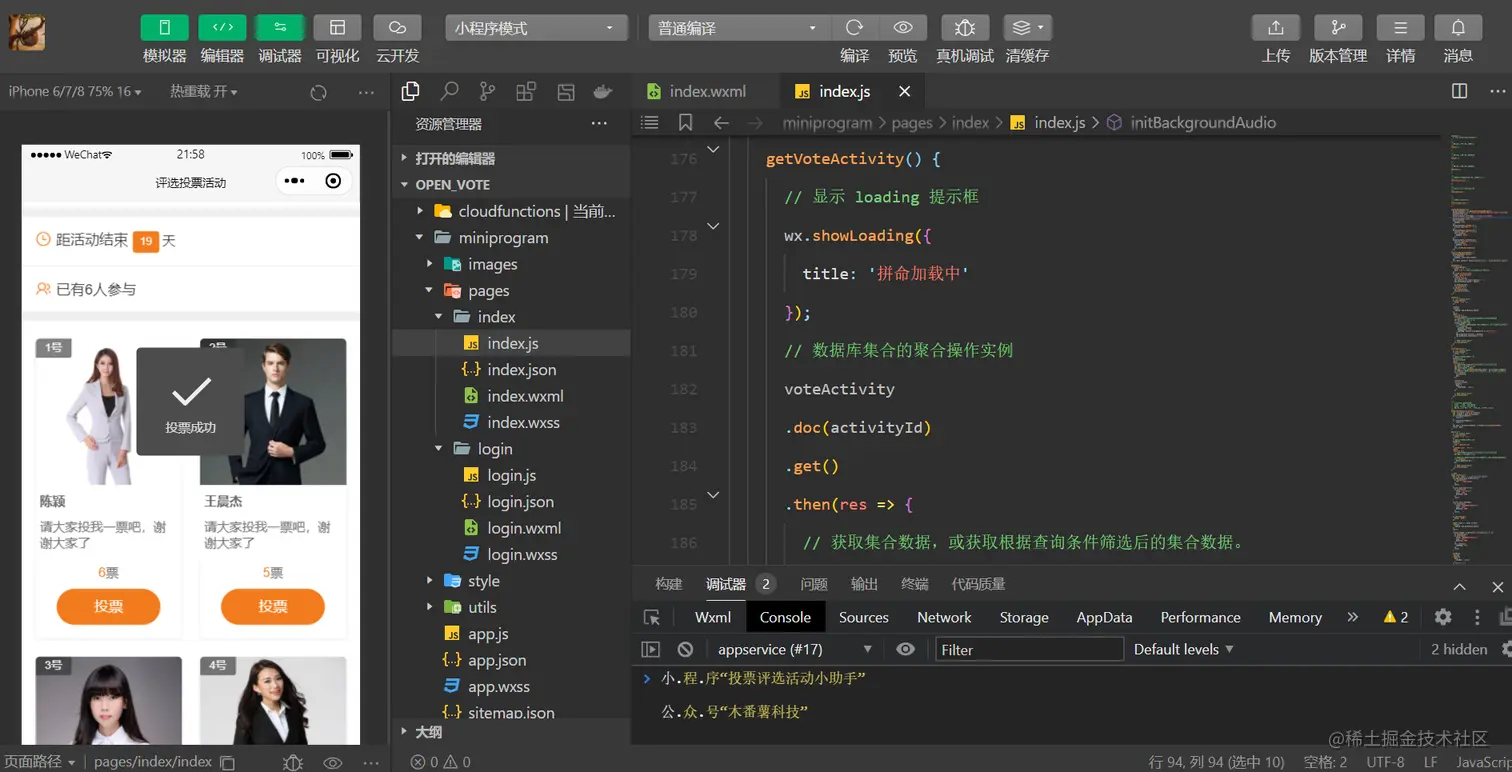Click initBackgroundAudio in the breadcrumb
The image size is (1512, 772).
1203,122
